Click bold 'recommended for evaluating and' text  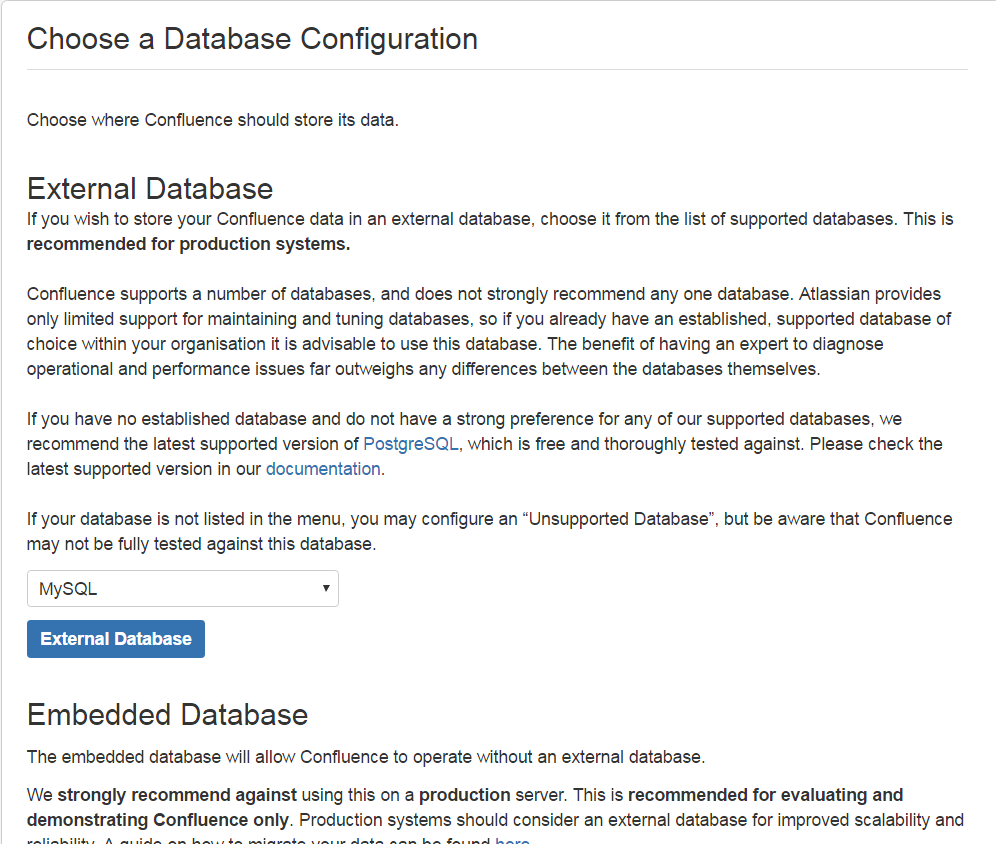[765, 795]
